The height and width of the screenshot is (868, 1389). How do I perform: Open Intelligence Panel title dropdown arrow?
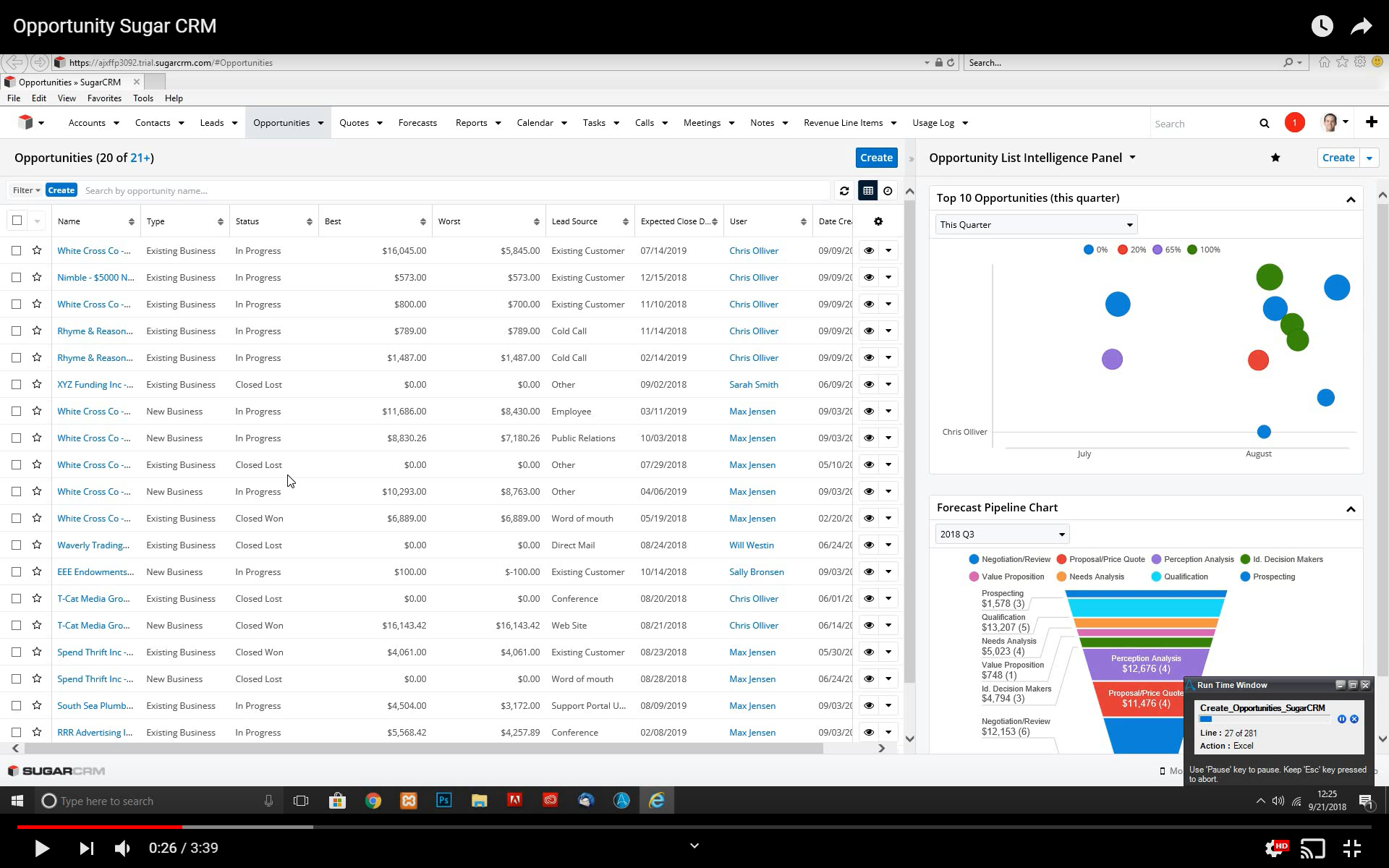[x=1132, y=158]
